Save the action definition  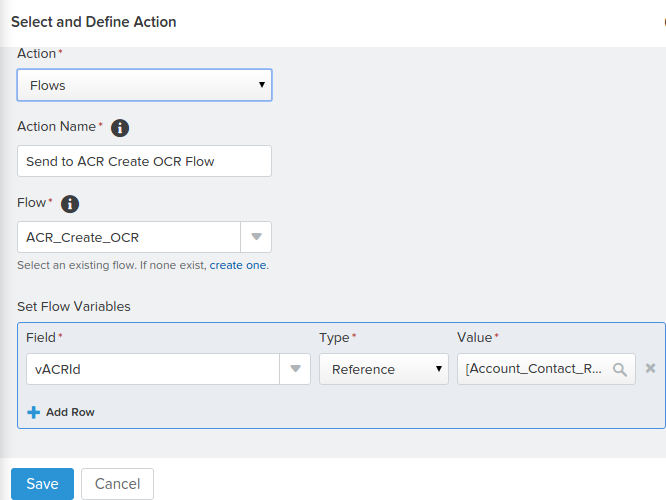[x=42, y=484]
